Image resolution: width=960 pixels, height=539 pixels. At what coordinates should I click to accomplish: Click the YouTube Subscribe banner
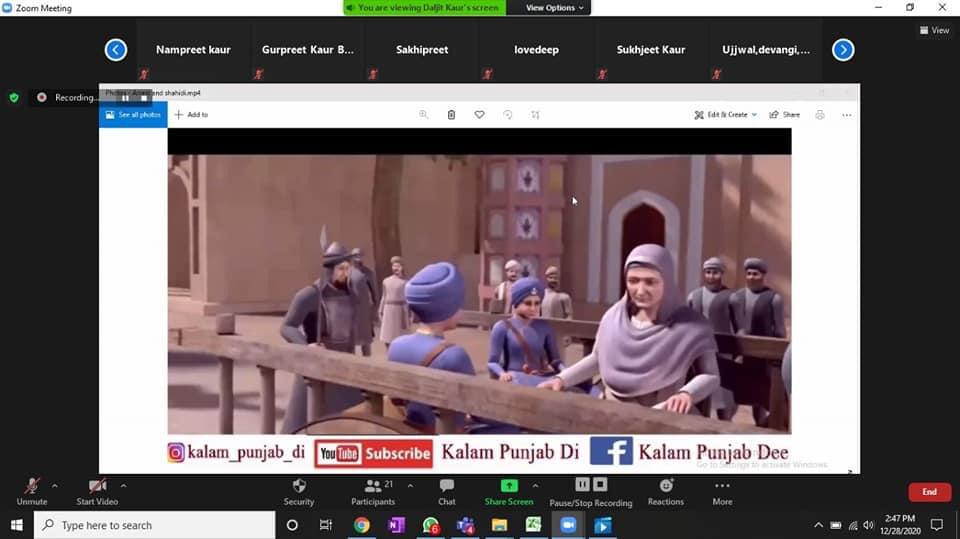point(373,453)
